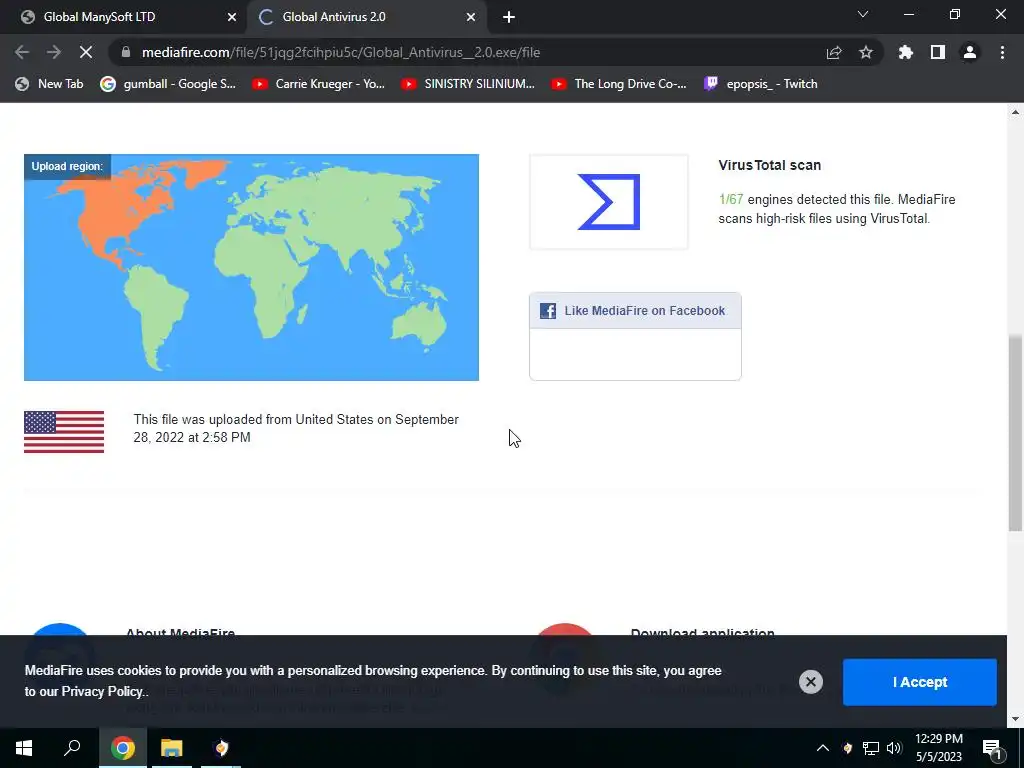This screenshot has width=1024, height=768.
Task: Click the Facebook logo icon
Action: (x=548, y=311)
